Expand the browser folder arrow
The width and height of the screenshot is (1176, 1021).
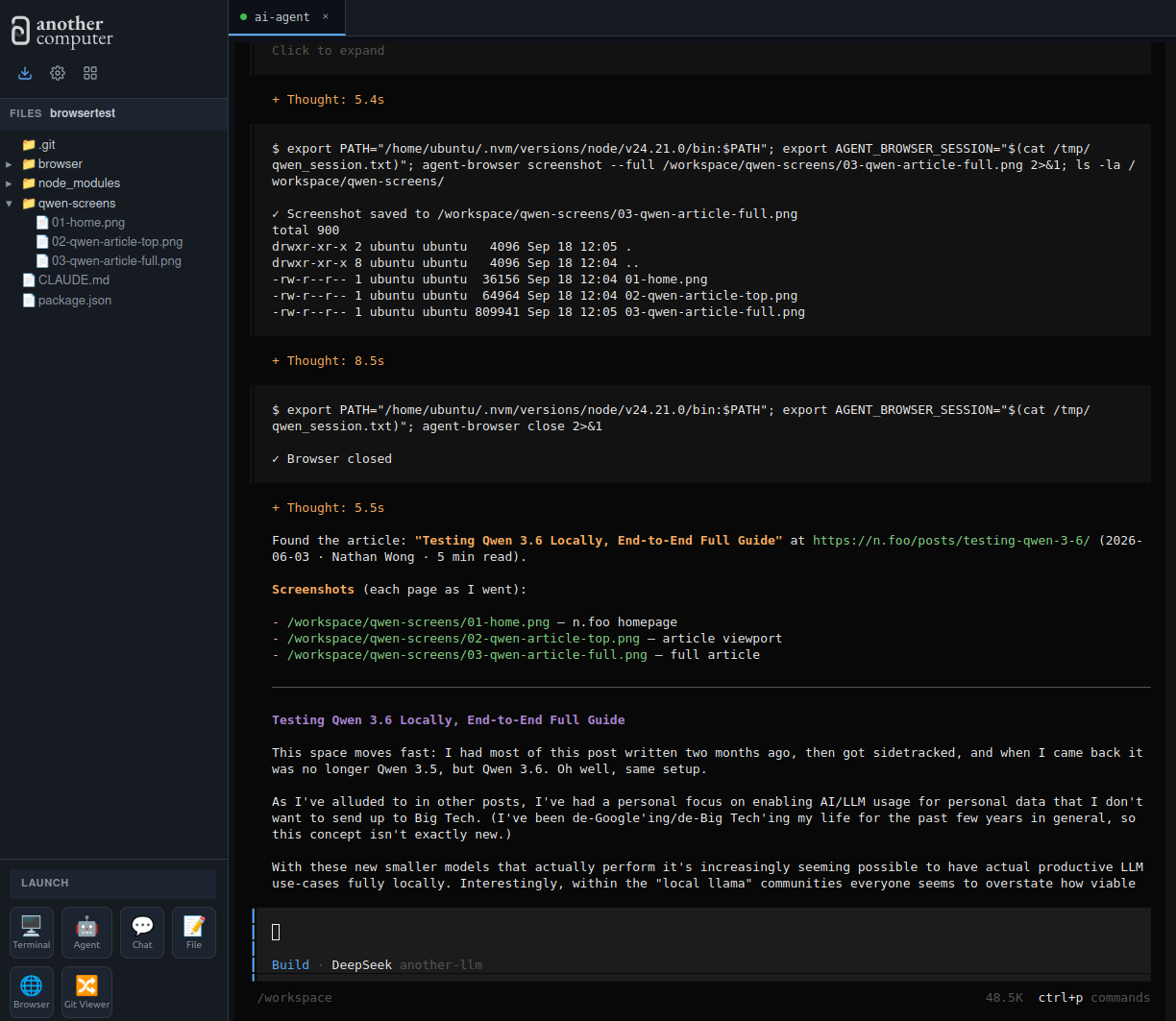(9, 164)
